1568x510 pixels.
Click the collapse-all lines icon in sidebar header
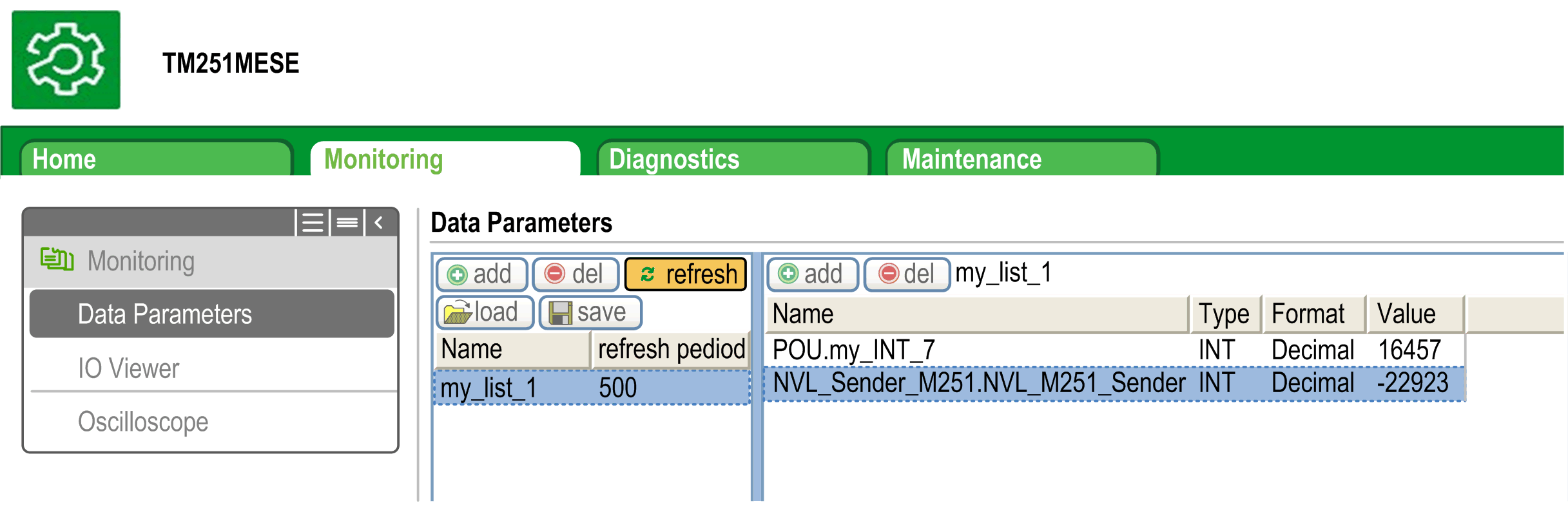pos(347,223)
